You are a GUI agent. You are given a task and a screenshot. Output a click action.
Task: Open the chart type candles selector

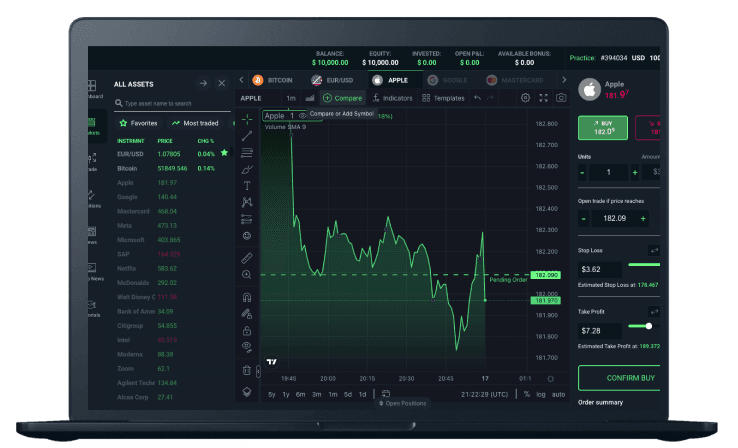(x=310, y=98)
